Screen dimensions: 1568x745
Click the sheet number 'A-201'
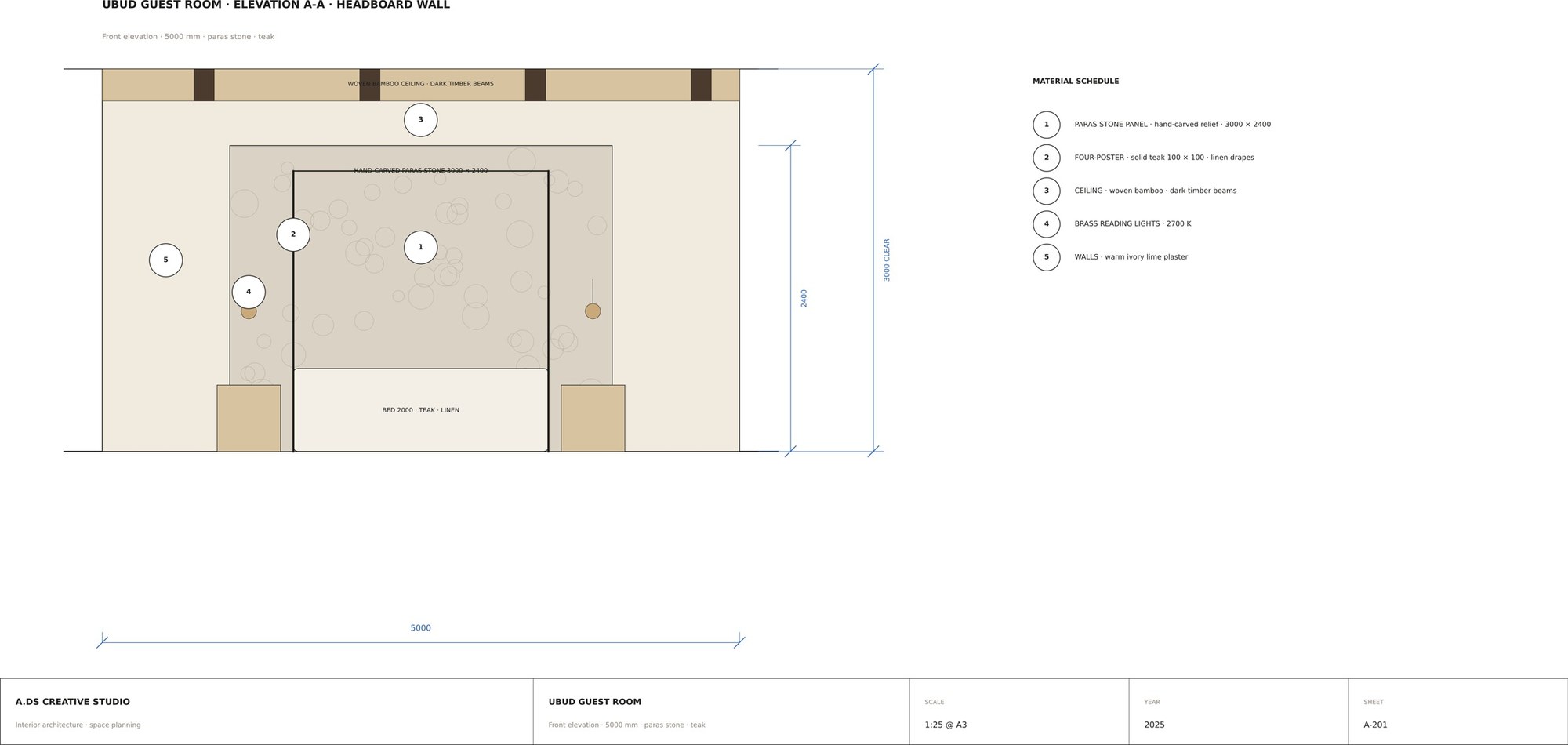point(1375,725)
